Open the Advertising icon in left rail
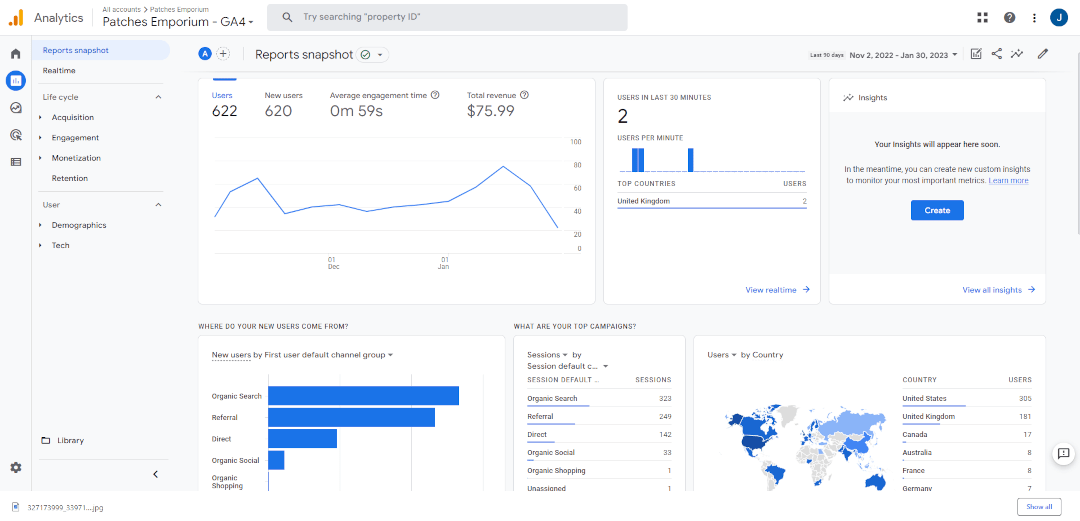 (x=16, y=134)
